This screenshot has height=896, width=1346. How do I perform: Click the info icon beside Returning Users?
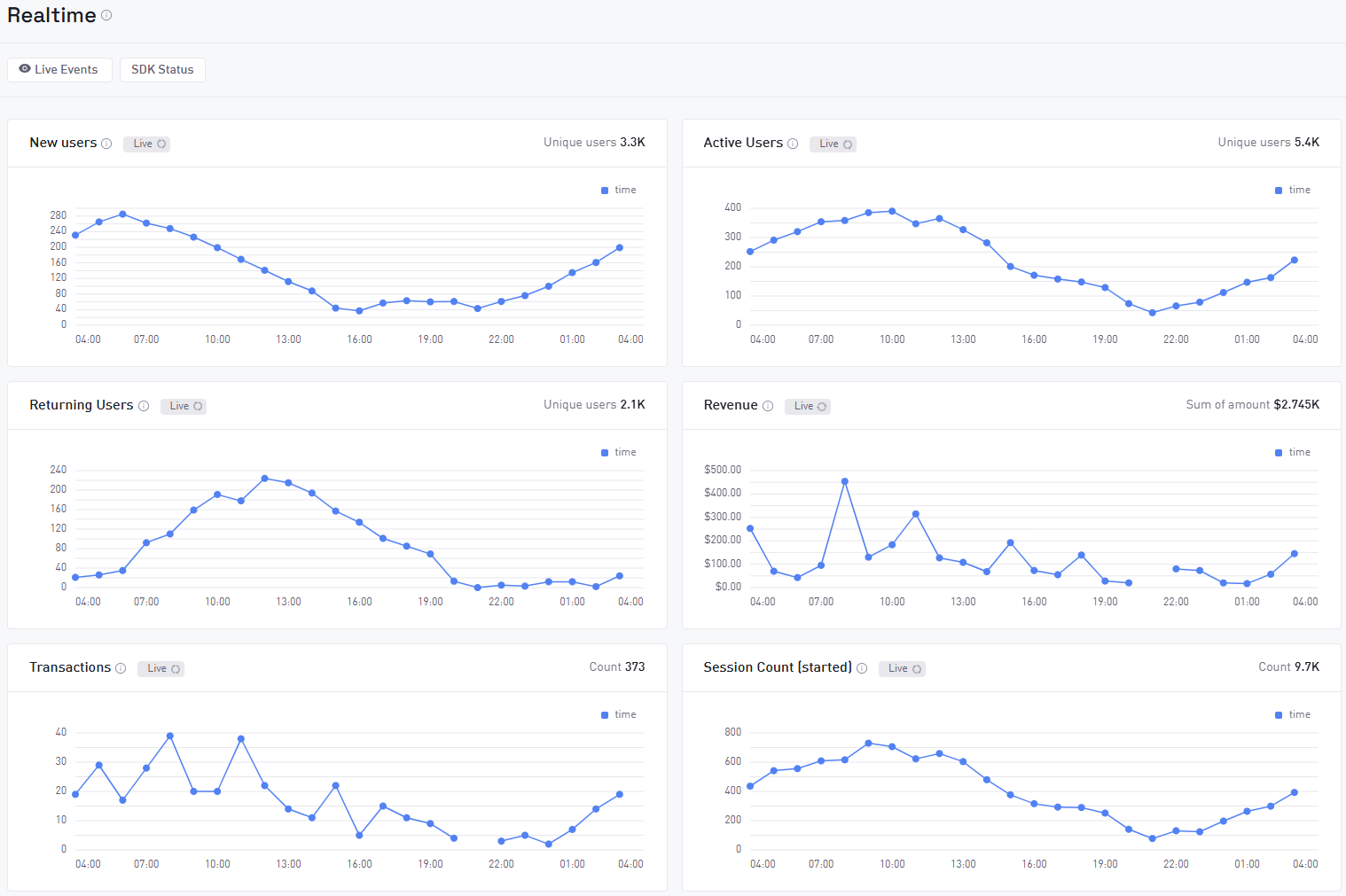point(144,406)
